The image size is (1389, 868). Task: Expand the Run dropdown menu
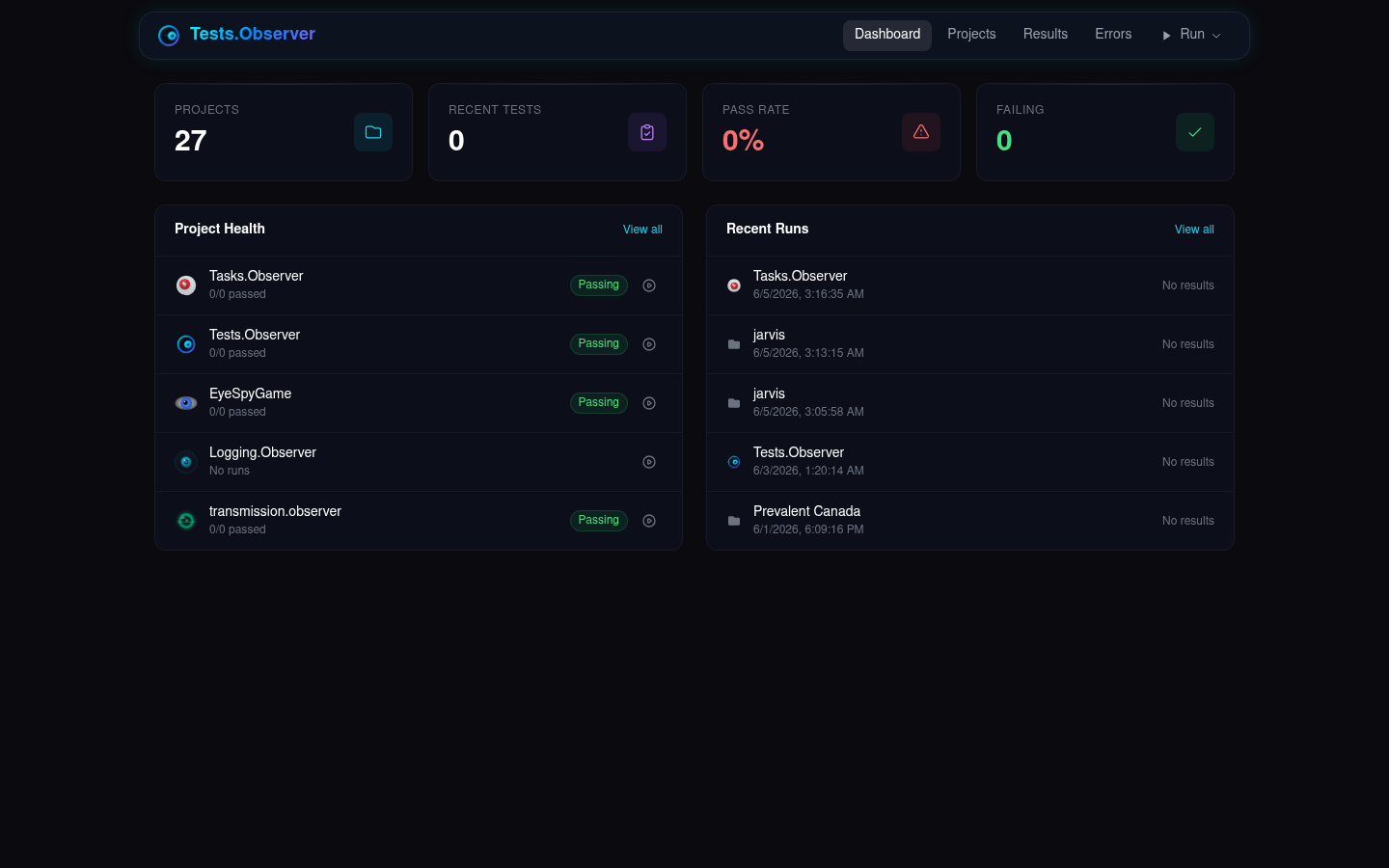tap(1192, 35)
